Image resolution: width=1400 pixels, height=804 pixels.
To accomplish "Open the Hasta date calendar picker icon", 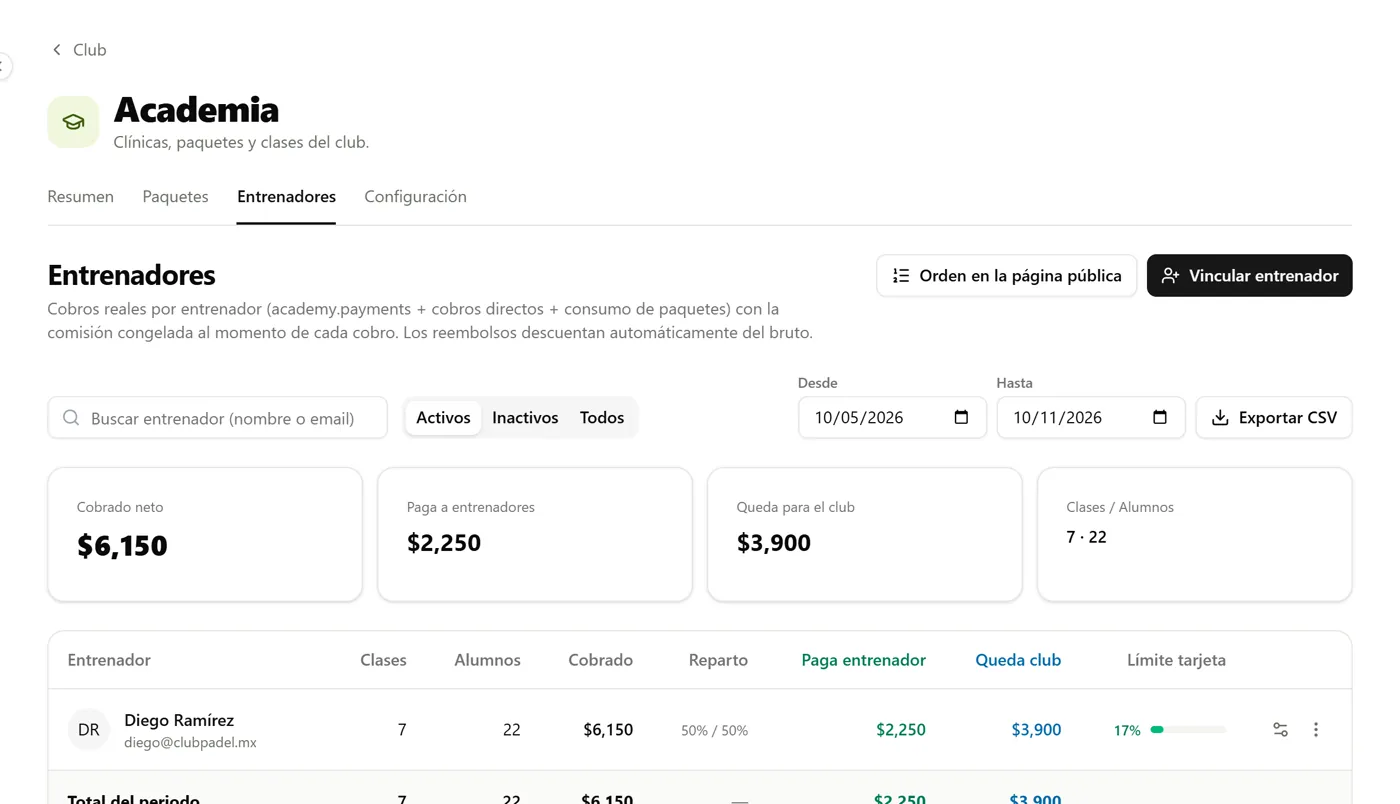I will [1160, 417].
